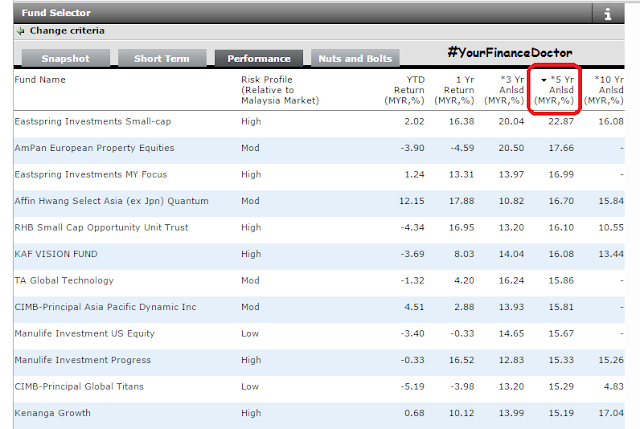
Task: Click 22.87 five-year return for Eastspring Small-cap
Action: [x=561, y=122]
